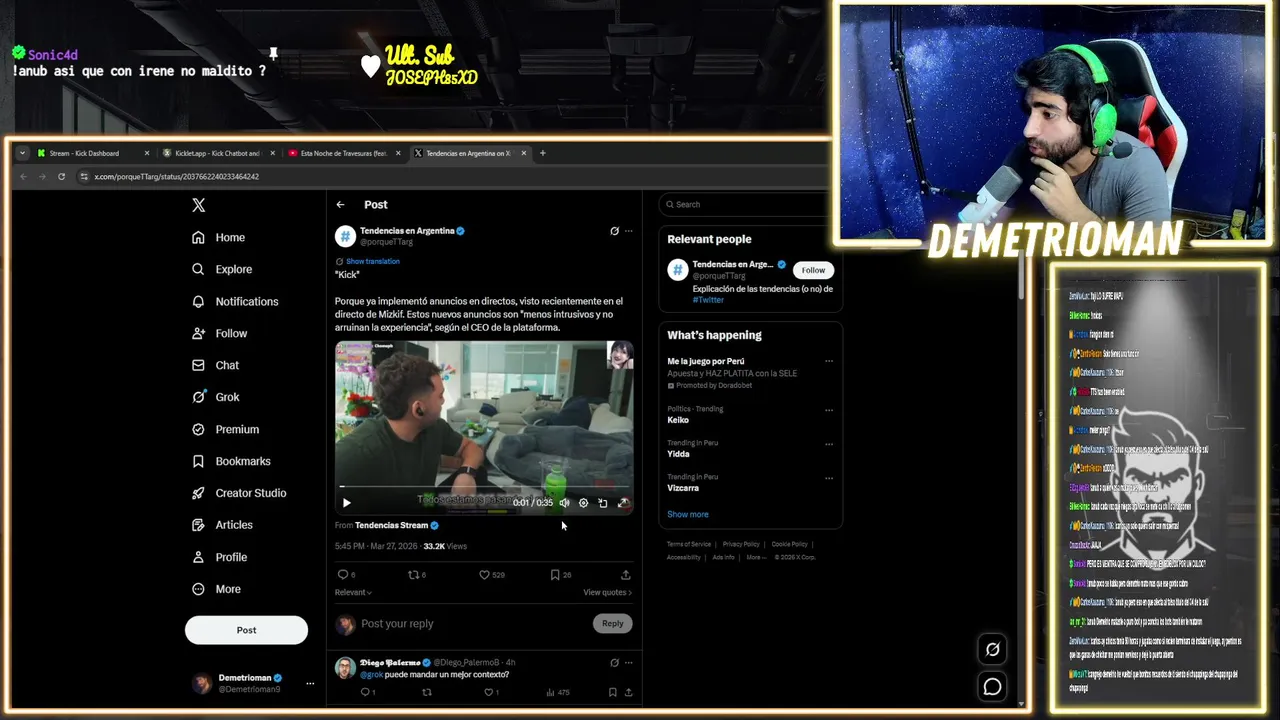Select Tendencias en Argentina browser tab
This screenshot has height=720, width=1280.
click(x=468, y=153)
